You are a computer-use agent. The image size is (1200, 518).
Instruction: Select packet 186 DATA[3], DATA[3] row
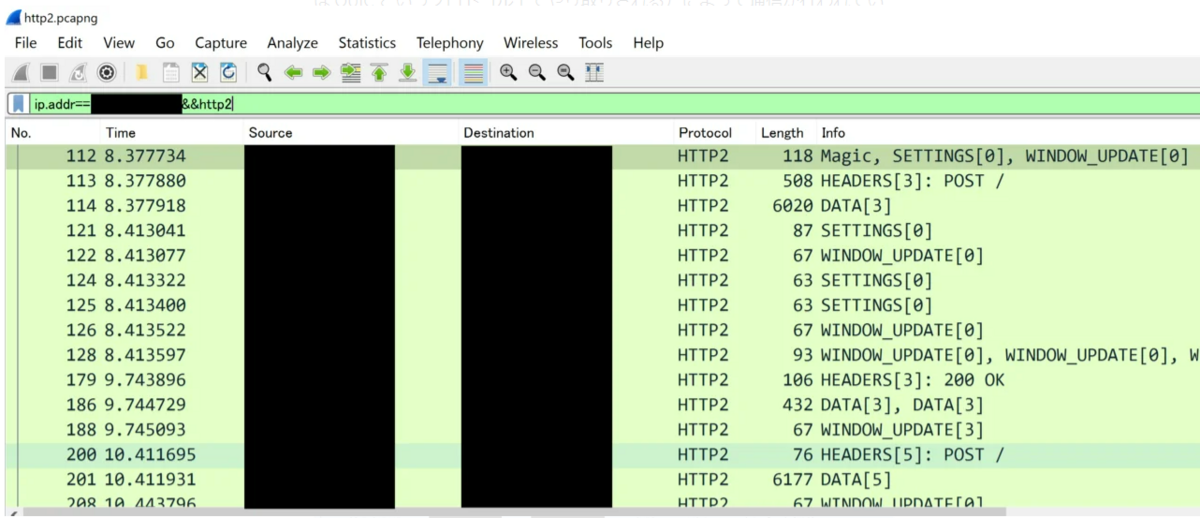[x=602, y=405]
